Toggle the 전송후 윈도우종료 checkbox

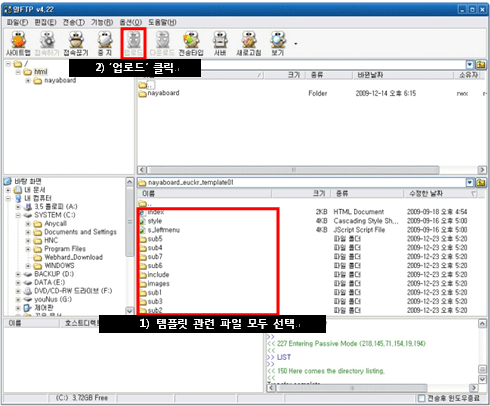[x=422, y=398]
